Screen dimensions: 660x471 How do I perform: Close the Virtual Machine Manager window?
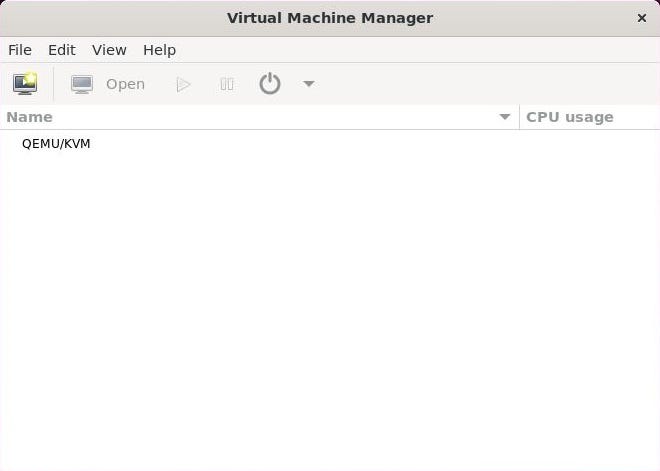click(641, 18)
